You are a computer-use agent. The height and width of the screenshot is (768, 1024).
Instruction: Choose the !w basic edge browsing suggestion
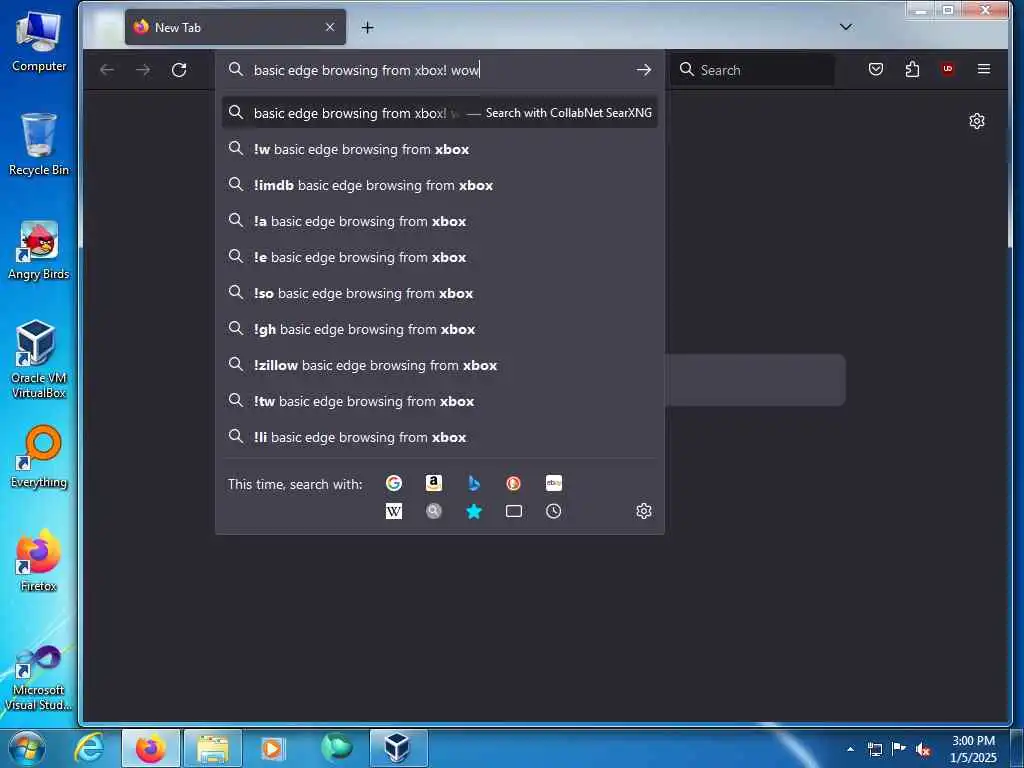pyautogui.click(x=440, y=150)
